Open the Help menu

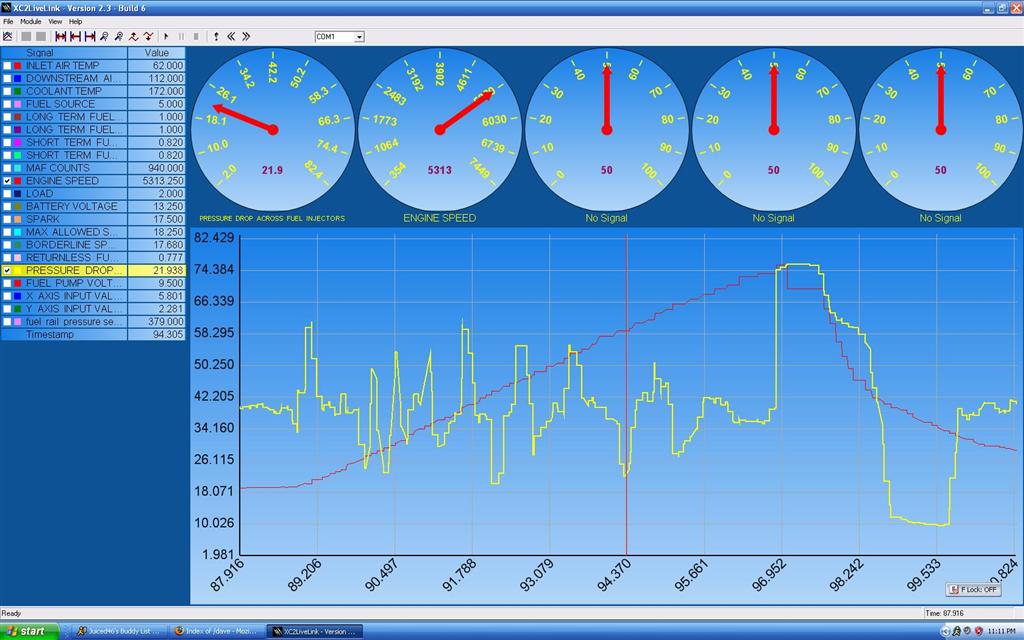click(x=75, y=19)
